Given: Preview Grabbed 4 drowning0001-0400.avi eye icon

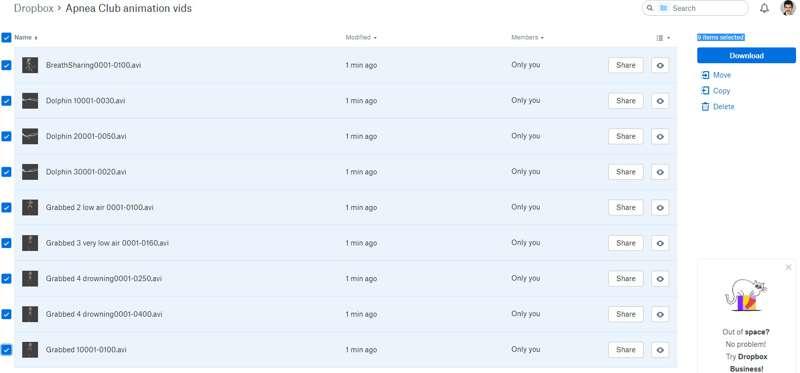Looking at the screenshot, I should pyautogui.click(x=660, y=314).
